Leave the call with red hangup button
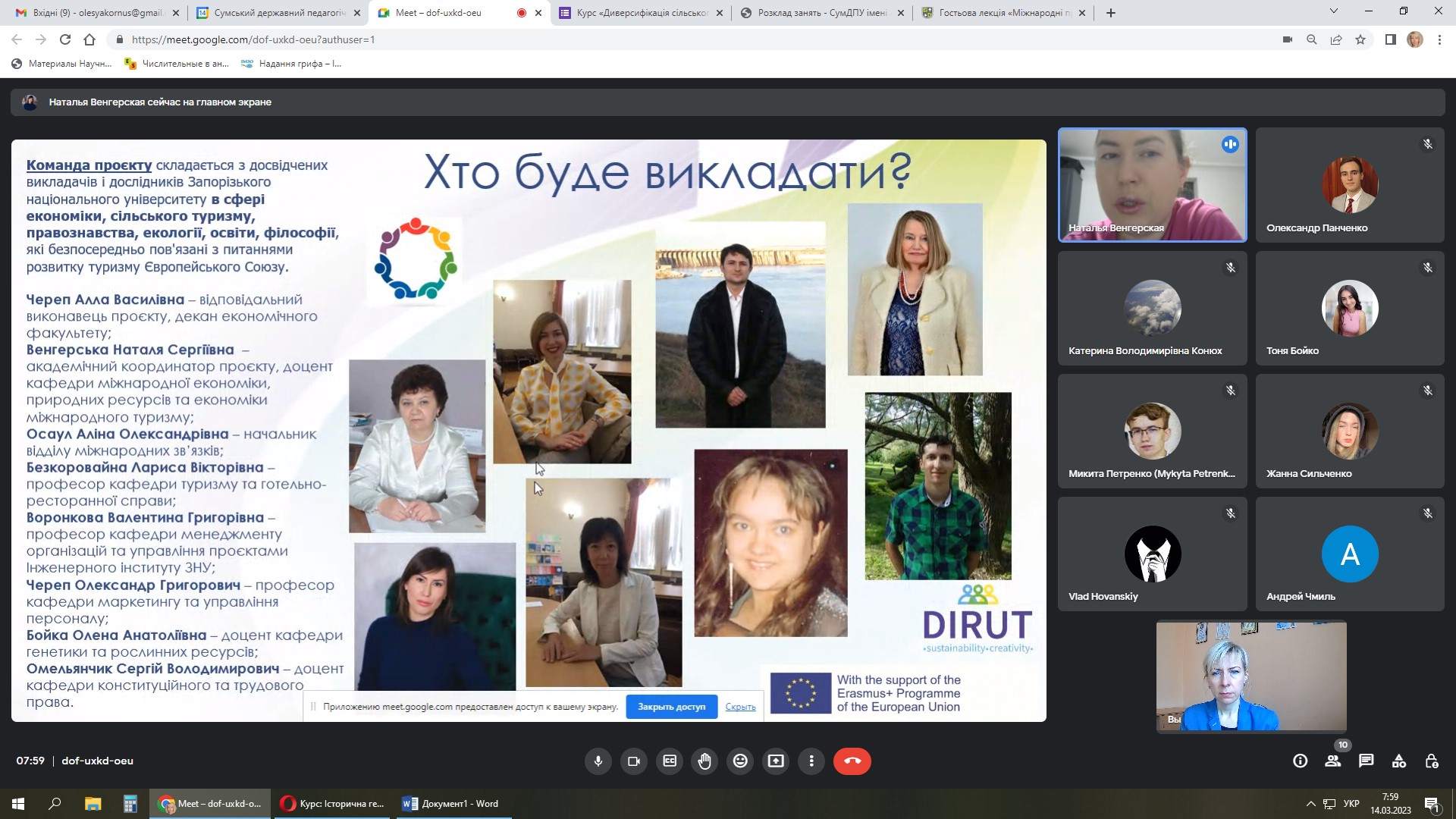This screenshot has width=1456, height=819. 852,761
